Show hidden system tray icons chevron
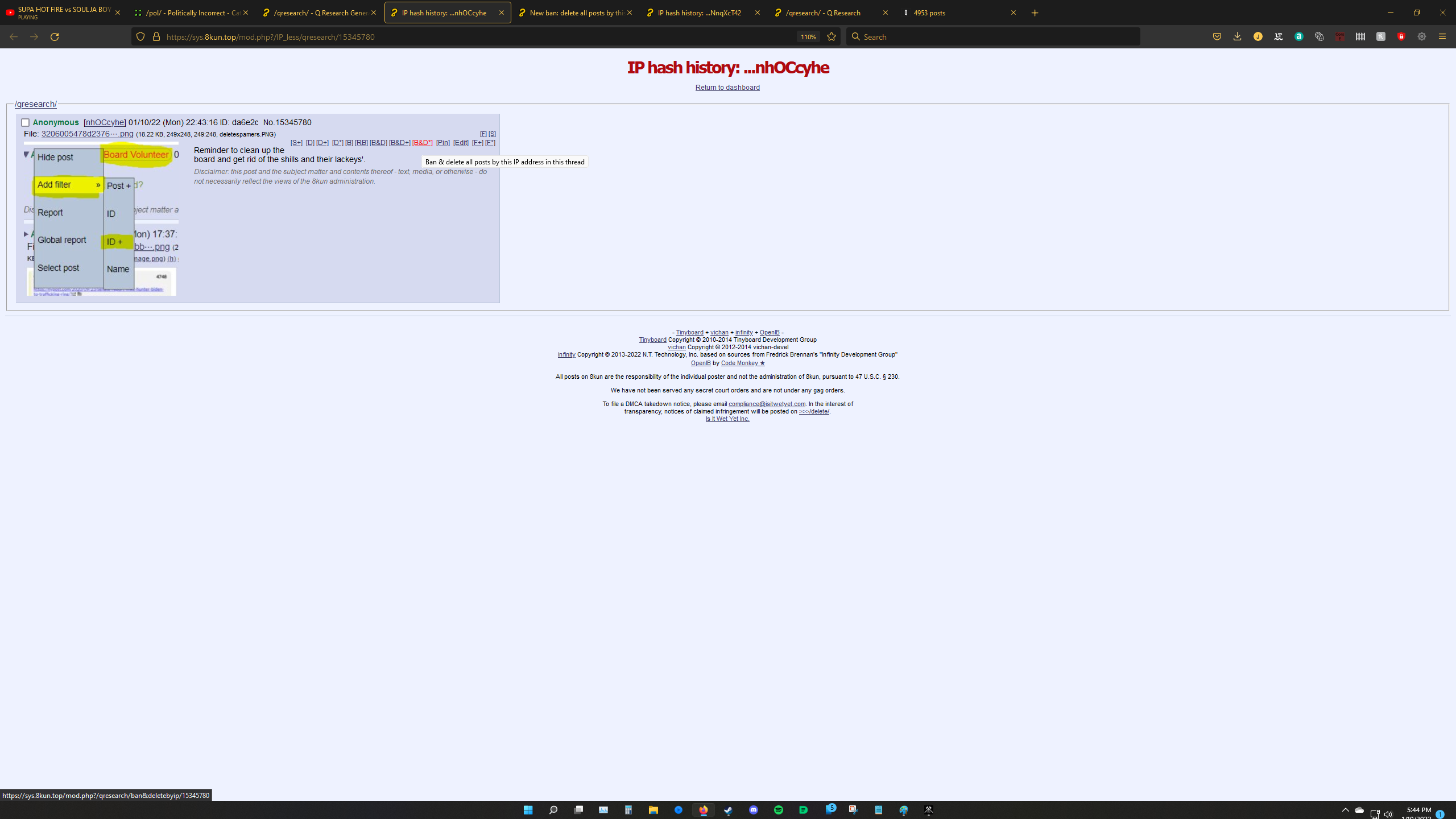 tap(1345, 810)
